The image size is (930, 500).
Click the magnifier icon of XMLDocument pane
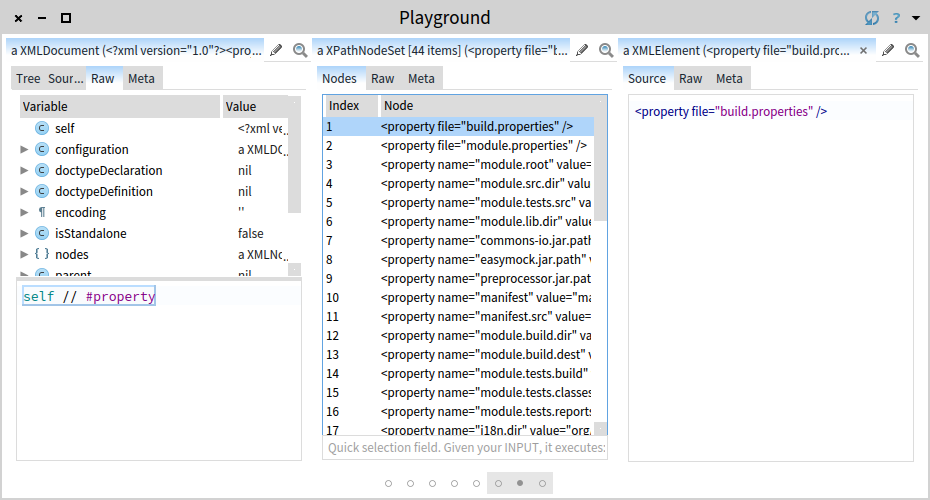click(x=300, y=50)
